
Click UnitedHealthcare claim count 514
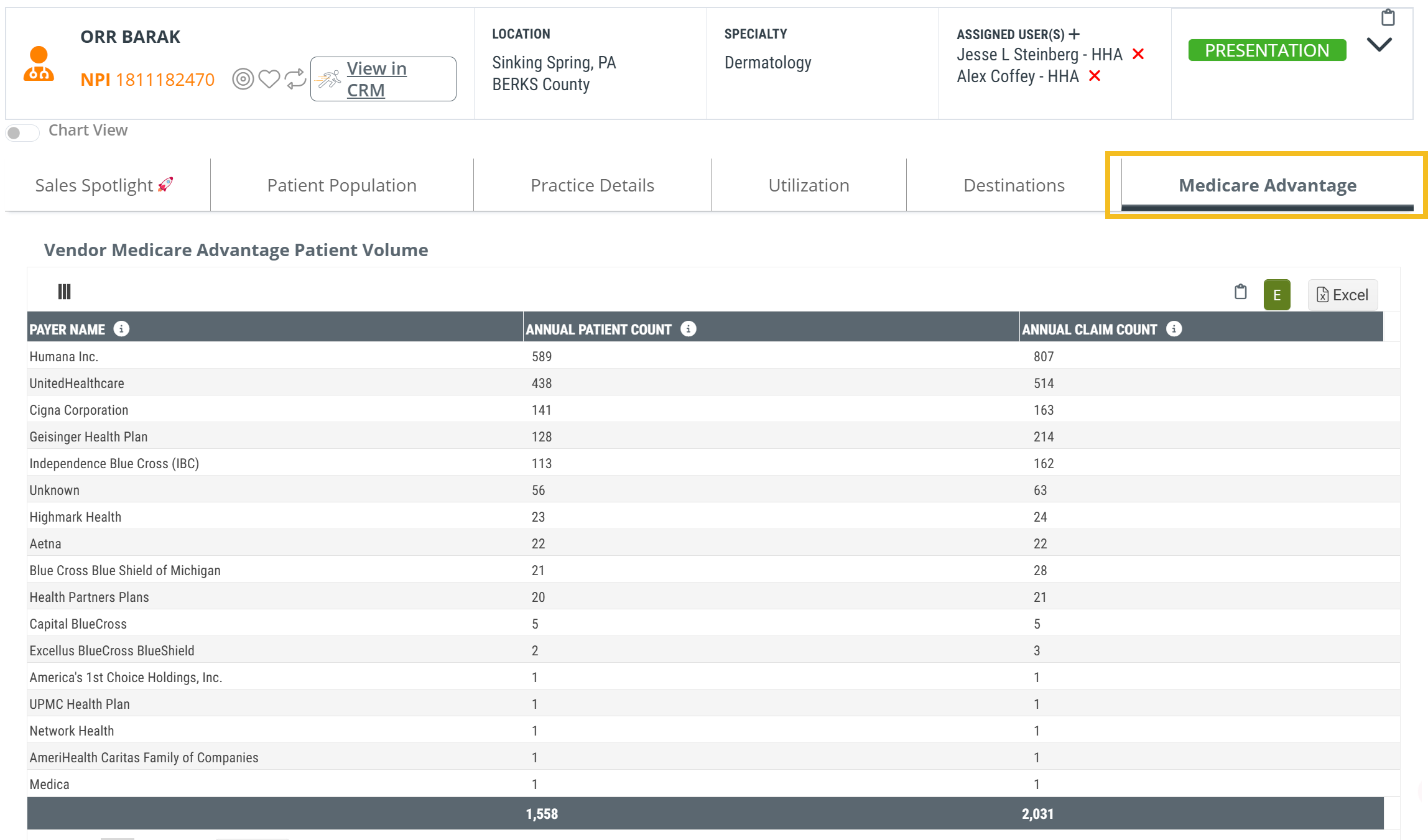point(1044,383)
